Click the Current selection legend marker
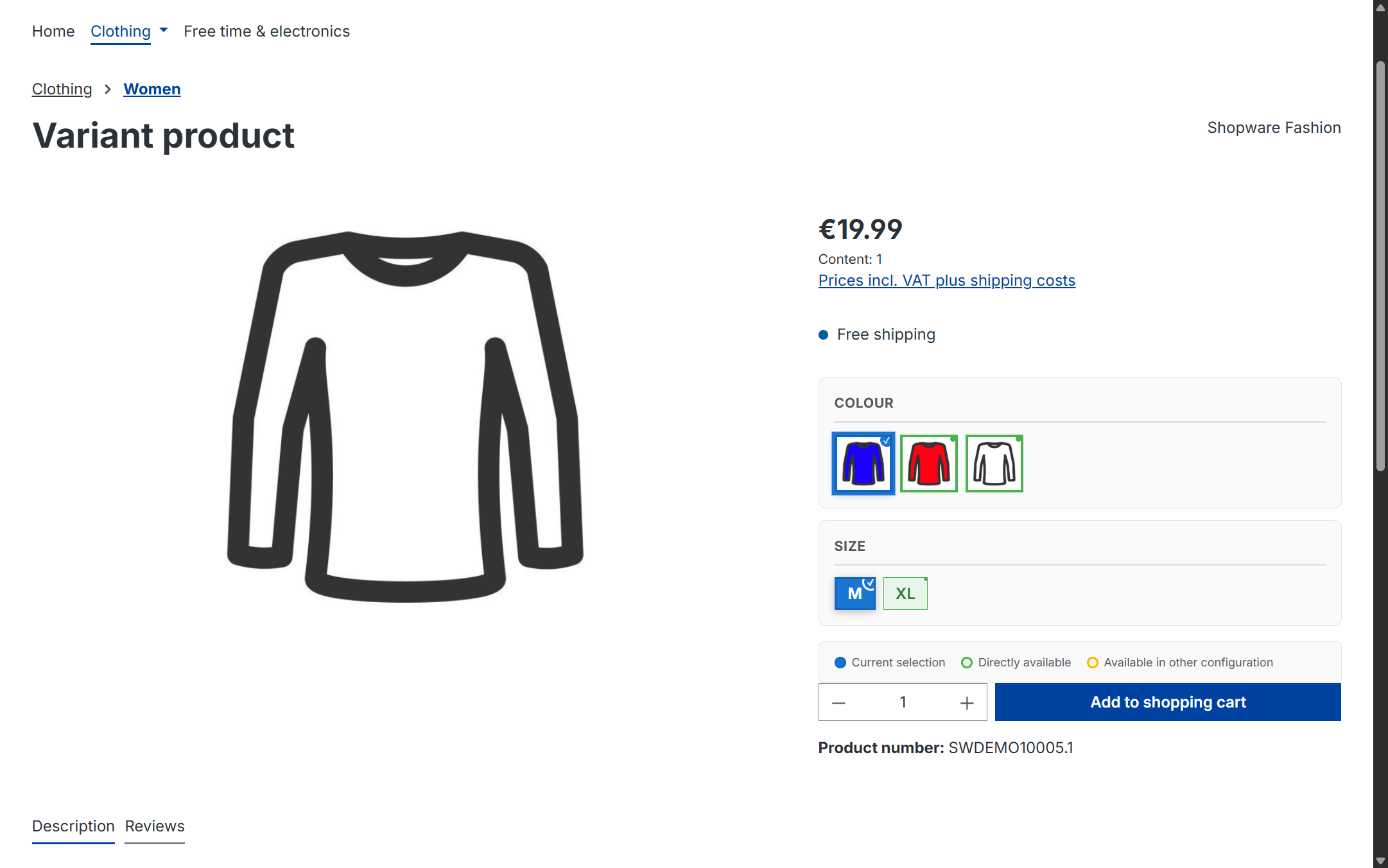The width and height of the screenshot is (1388, 868). pyautogui.click(x=840, y=662)
